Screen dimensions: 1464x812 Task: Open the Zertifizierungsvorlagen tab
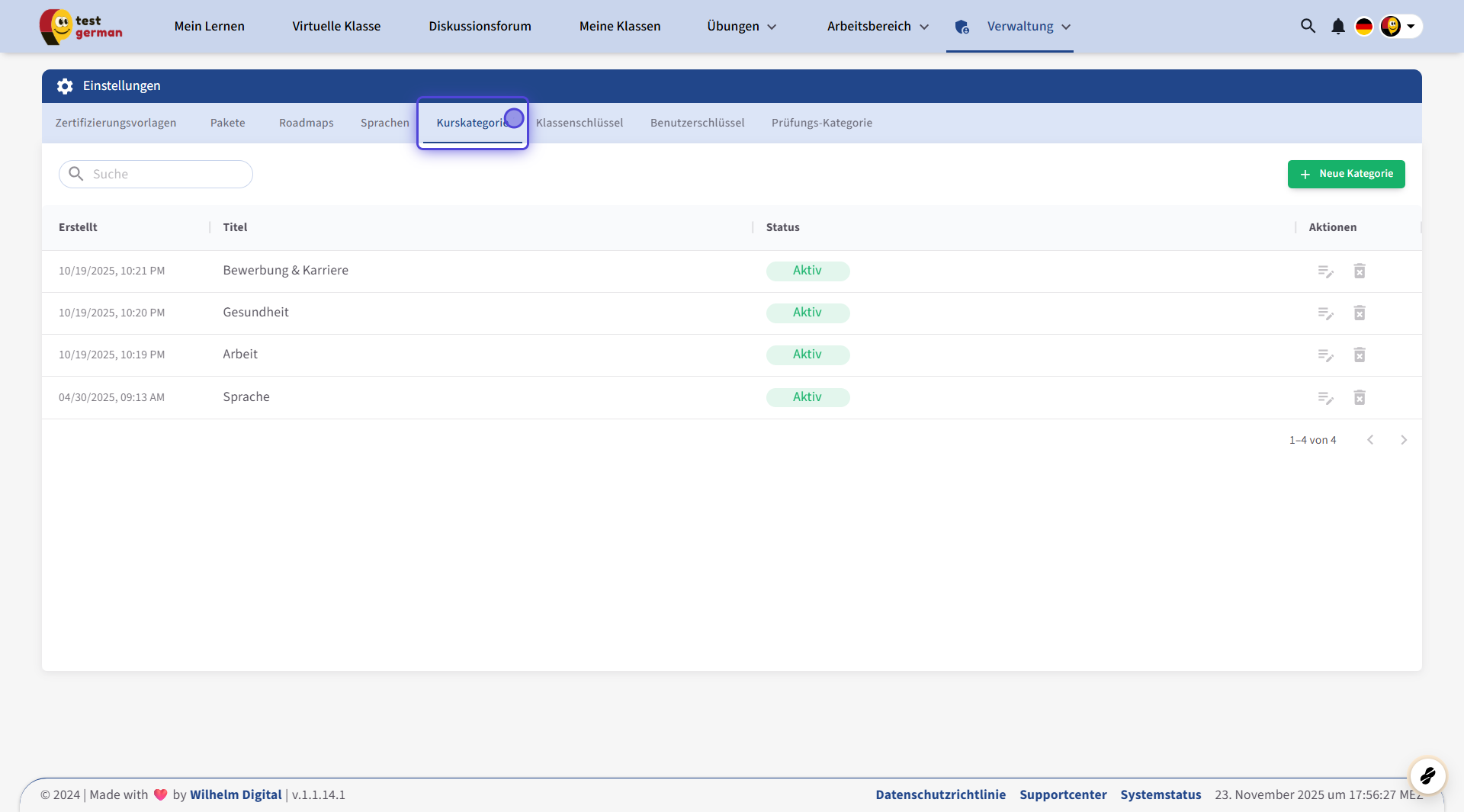point(116,123)
